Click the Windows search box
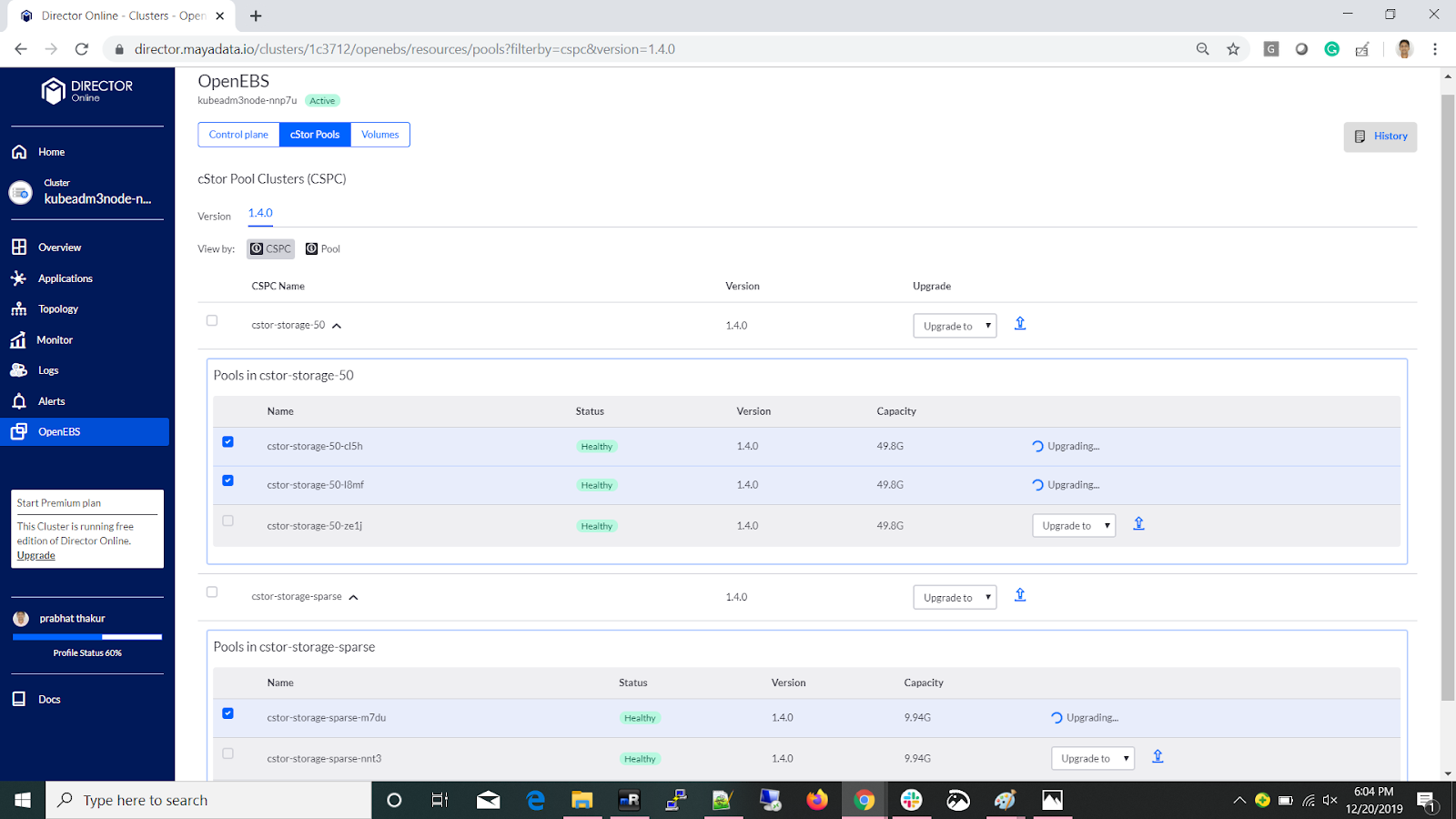This screenshot has width=1456, height=819. pos(209,800)
